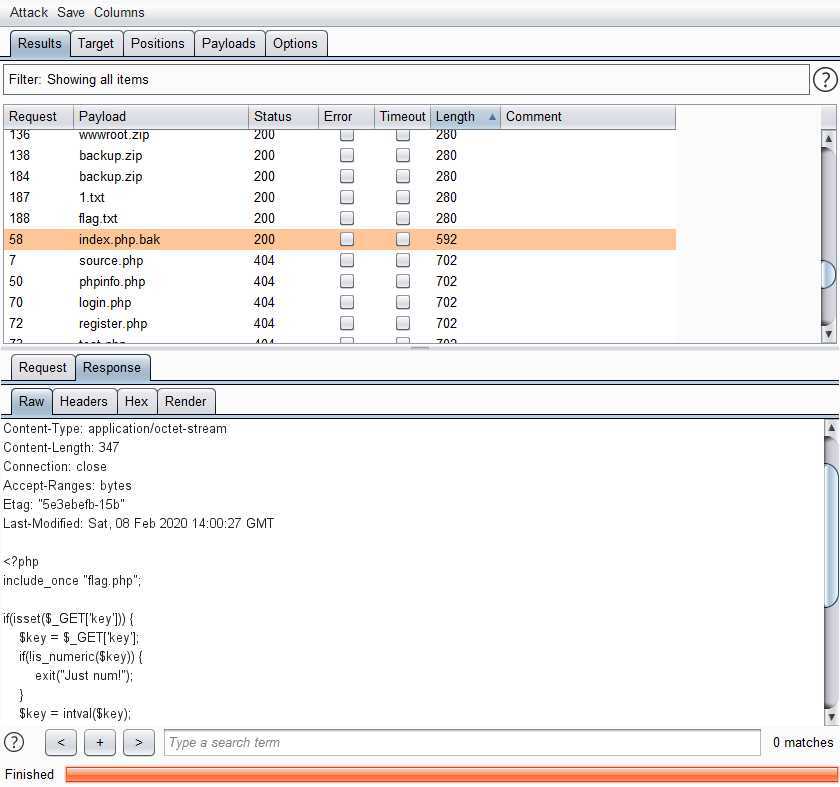Click the filter bar showing all items

(405, 80)
